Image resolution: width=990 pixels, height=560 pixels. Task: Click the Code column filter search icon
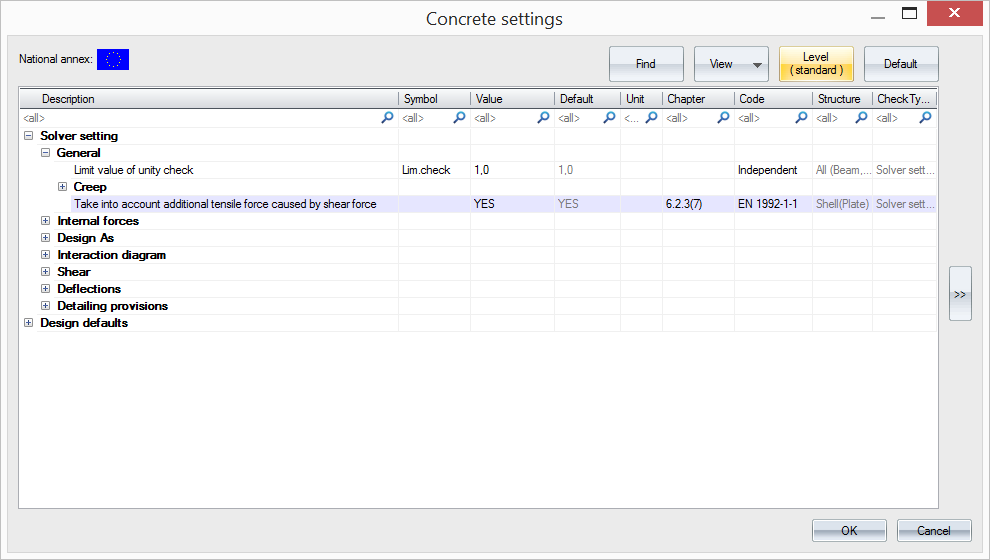coord(801,118)
